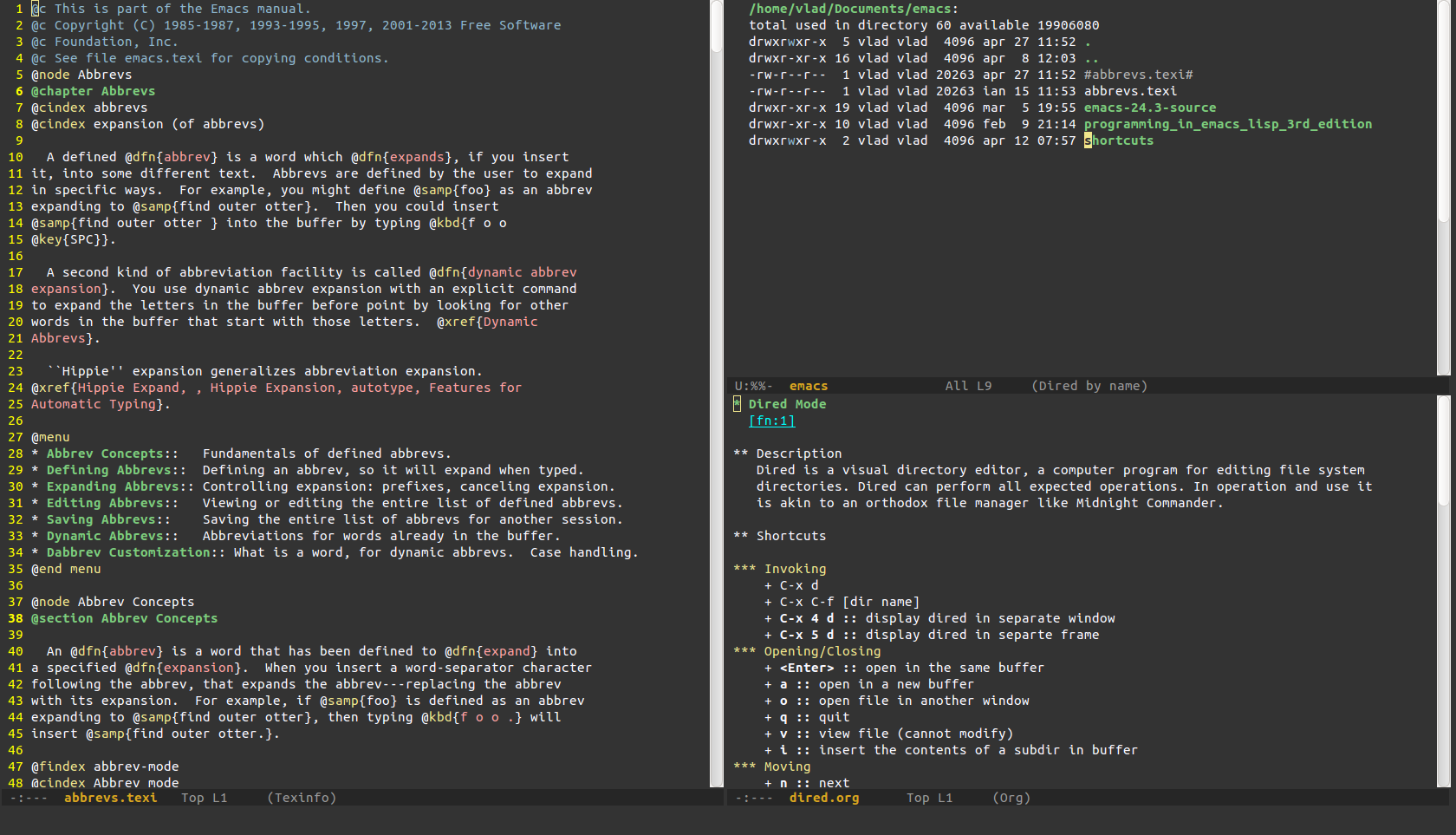This screenshot has width=1456, height=835.
Task: Place cursor on '@chapter Abbrevs' line
Action: tap(93, 91)
